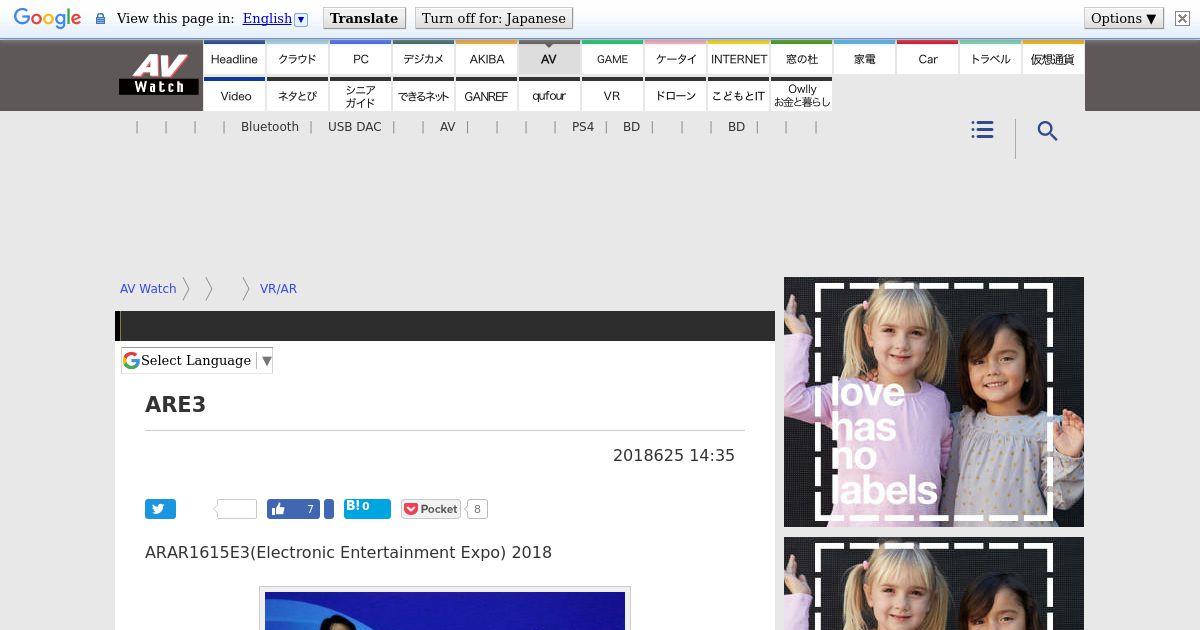Viewport: 1200px width, 630px height.
Task: Open the トラベル tab
Action: (990, 58)
